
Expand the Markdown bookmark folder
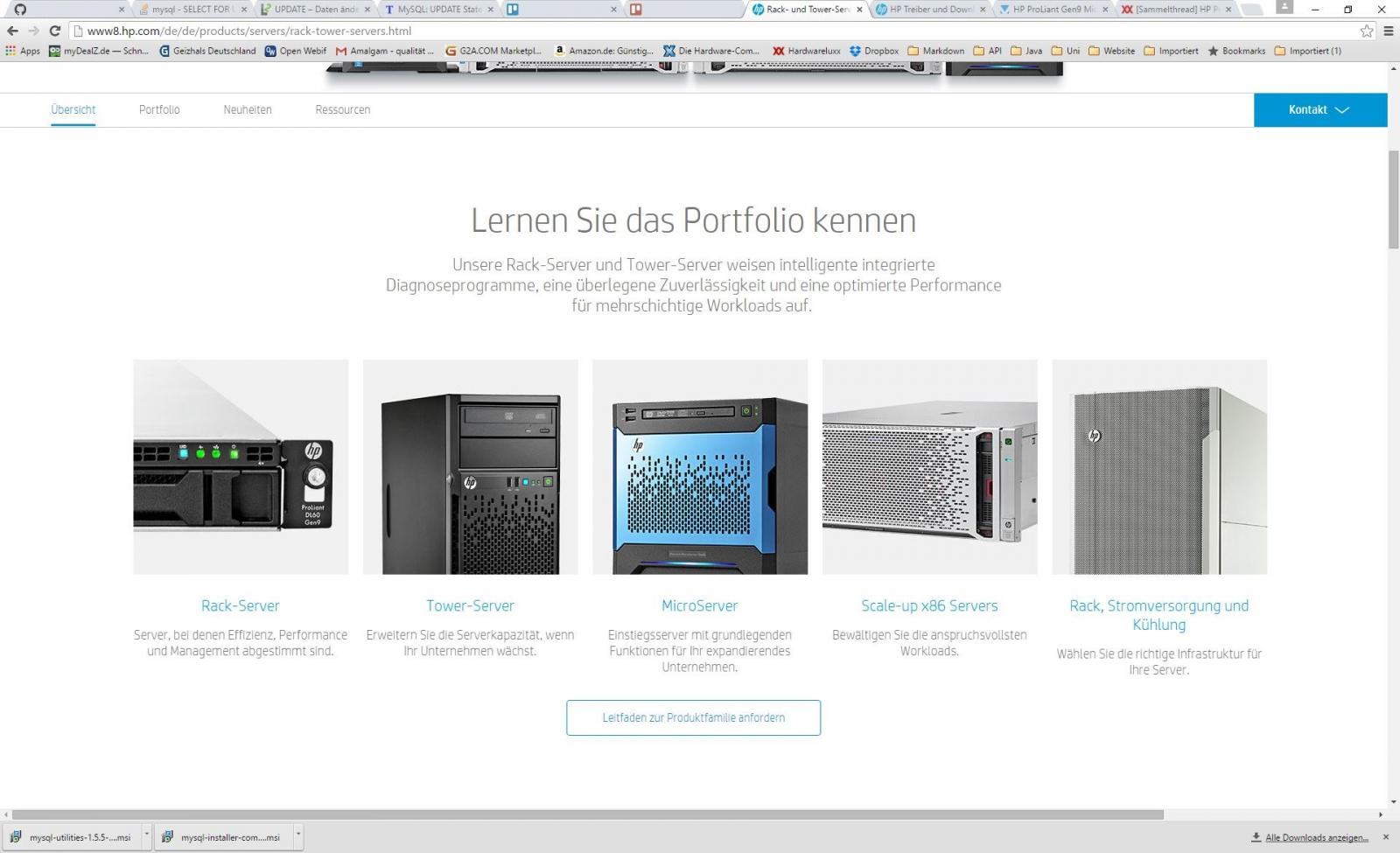tap(935, 51)
